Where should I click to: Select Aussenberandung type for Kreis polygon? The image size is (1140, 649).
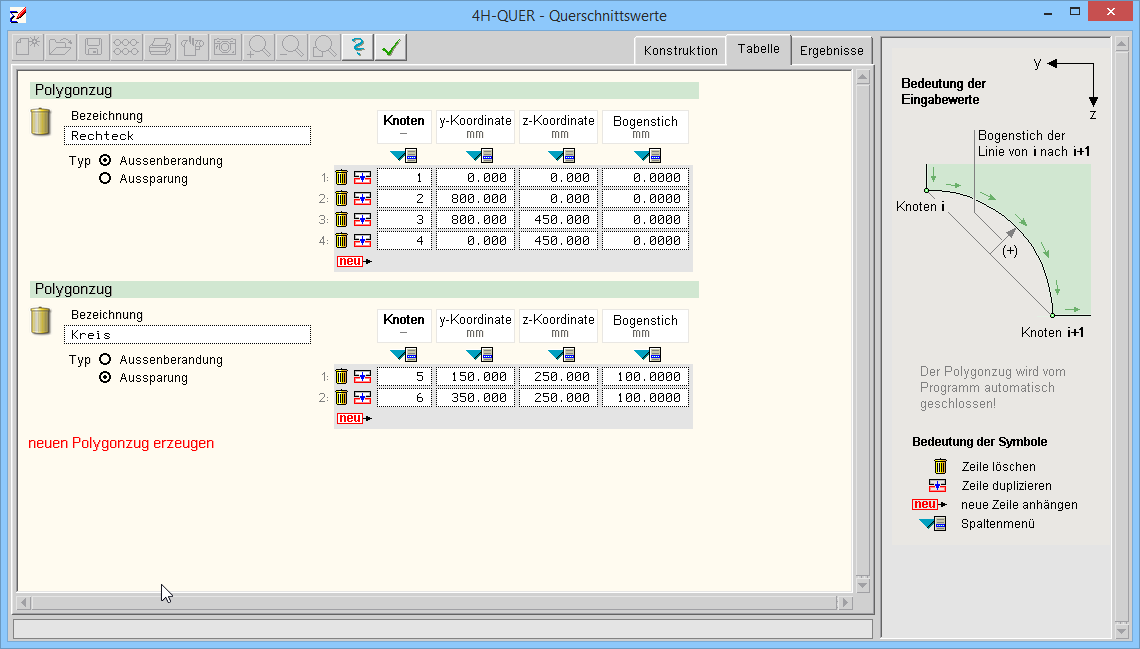(105, 360)
